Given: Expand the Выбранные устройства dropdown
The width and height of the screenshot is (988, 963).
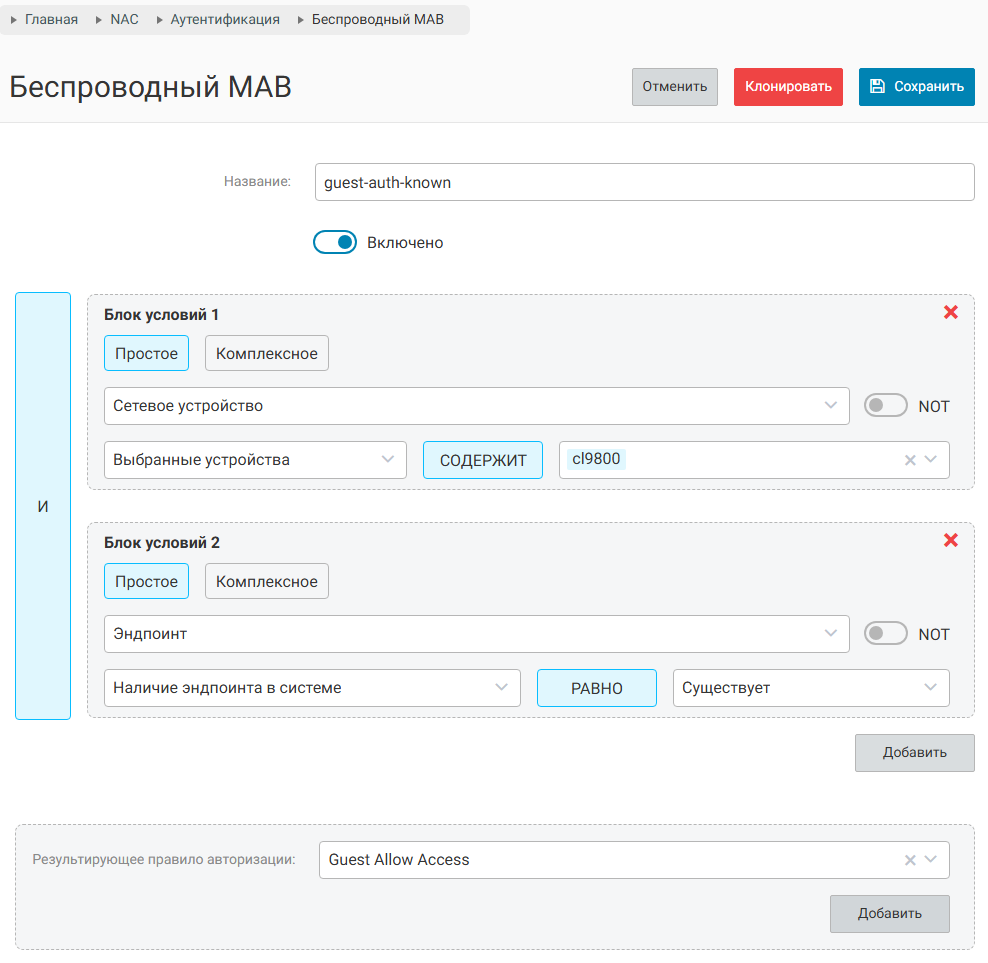Looking at the screenshot, I should tap(255, 460).
